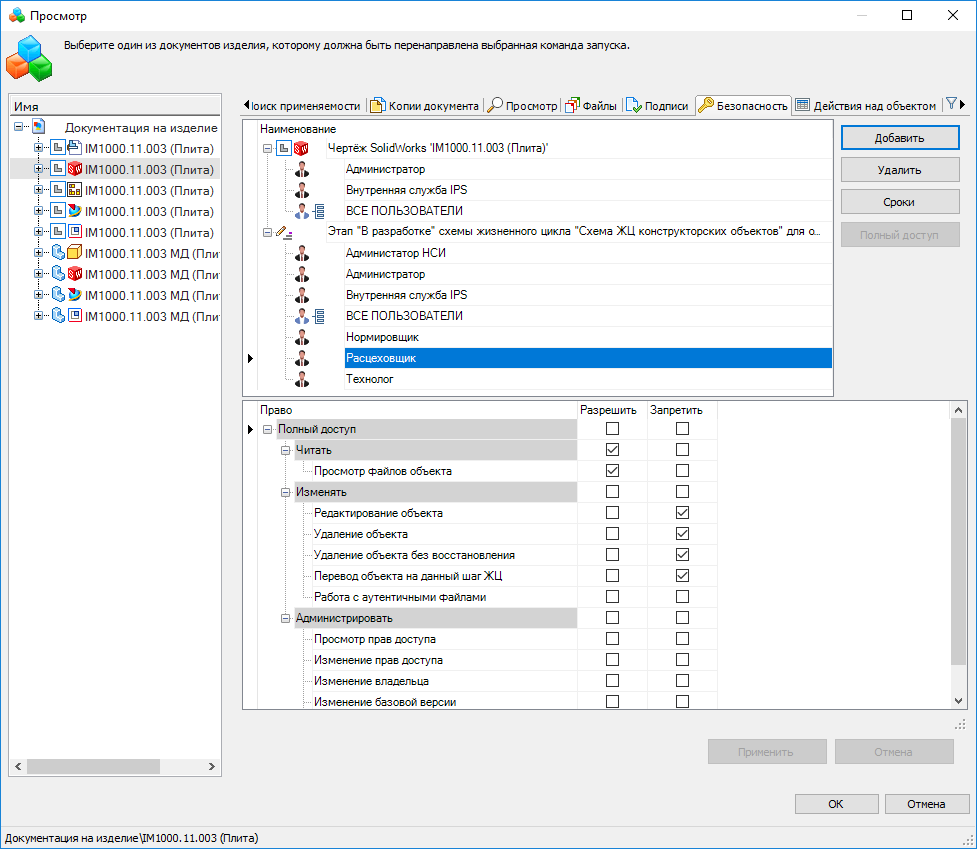
Task: Uncheck Разрешить for Читать
Action: coord(613,450)
